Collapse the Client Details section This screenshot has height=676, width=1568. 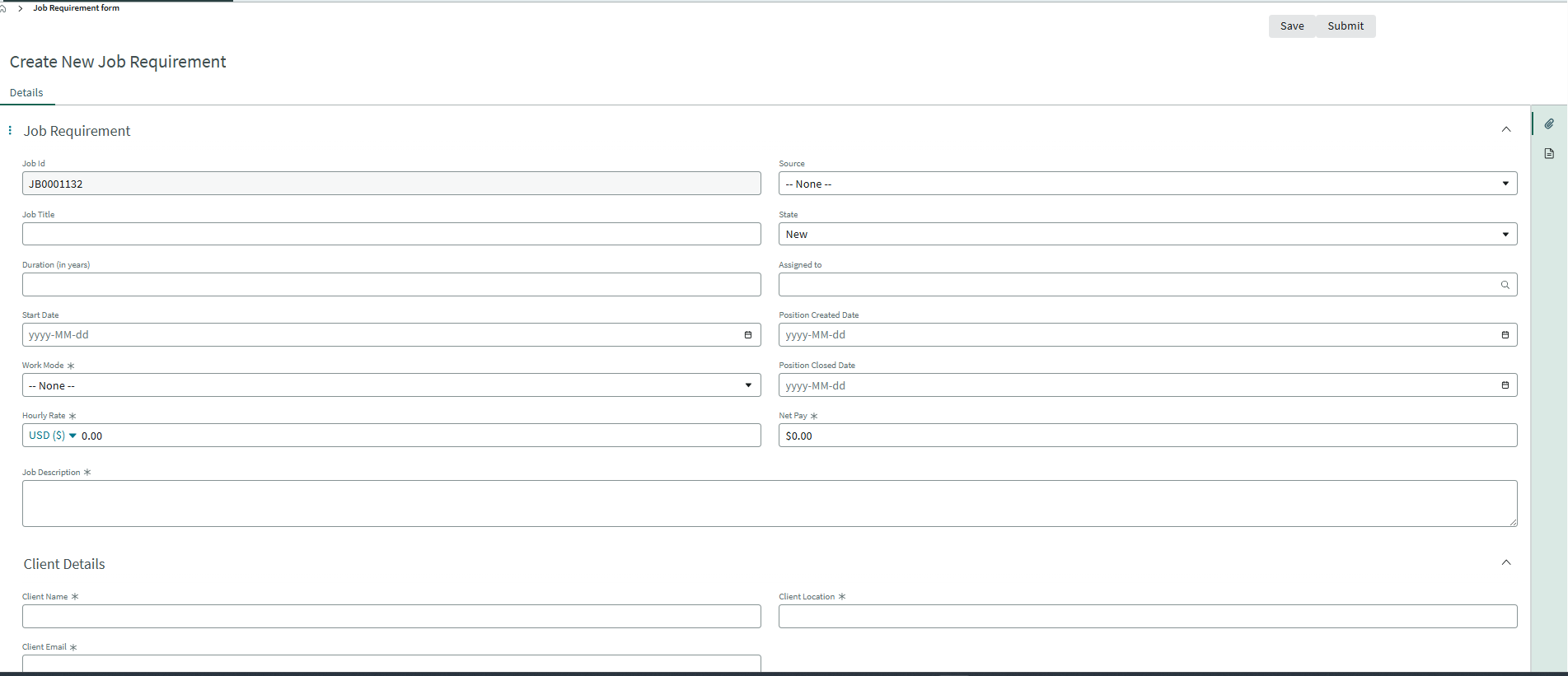coord(1506,562)
